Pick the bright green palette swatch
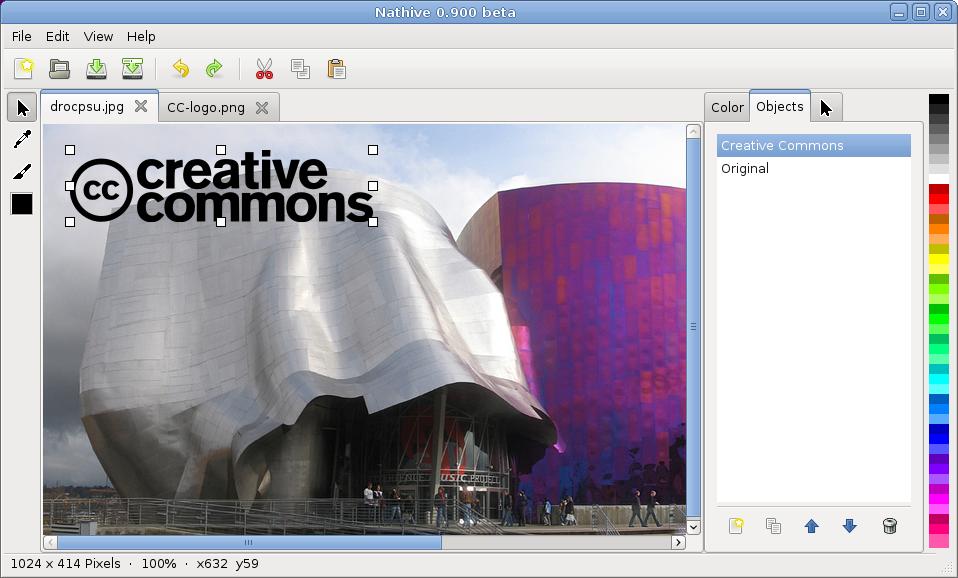Screen dimensions: 958x578 click(939, 319)
